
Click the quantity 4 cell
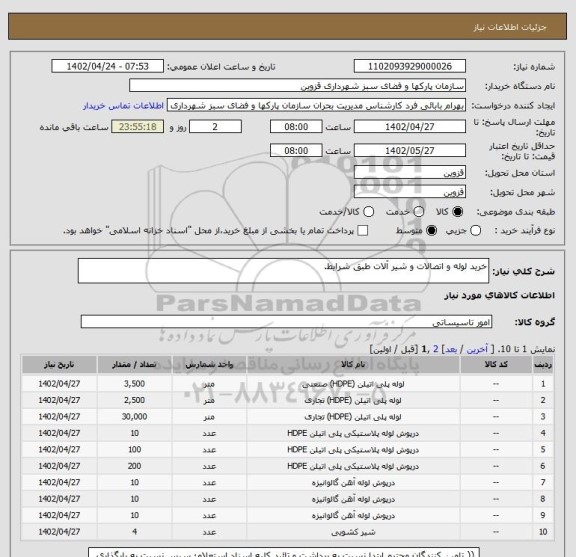coord(134,532)
